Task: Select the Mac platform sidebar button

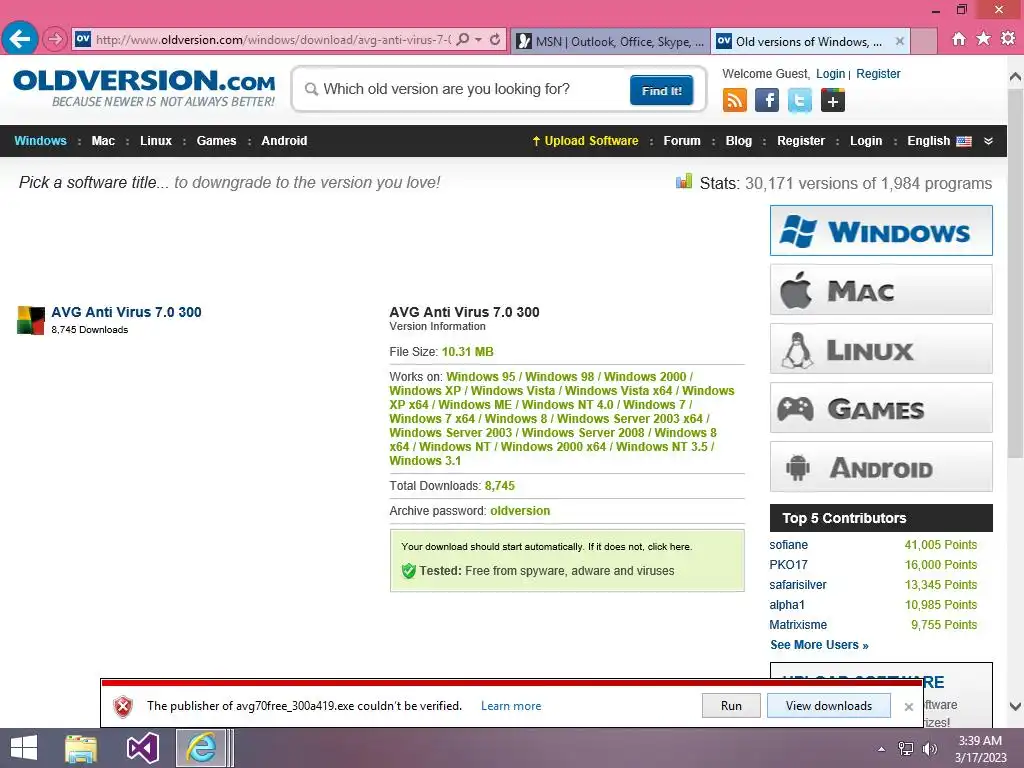Action: 881,289
